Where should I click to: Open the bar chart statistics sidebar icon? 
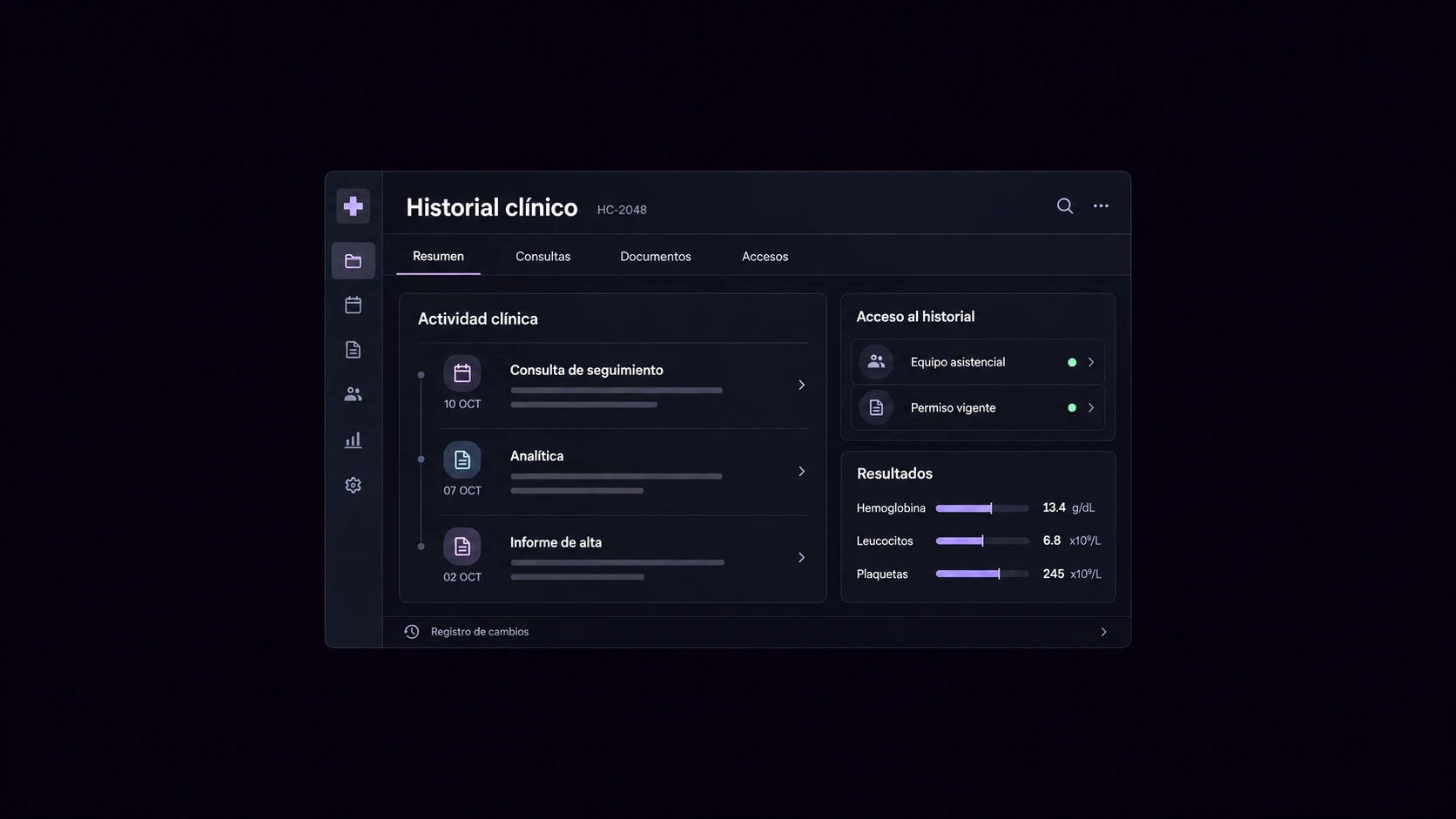click(353, 440)
